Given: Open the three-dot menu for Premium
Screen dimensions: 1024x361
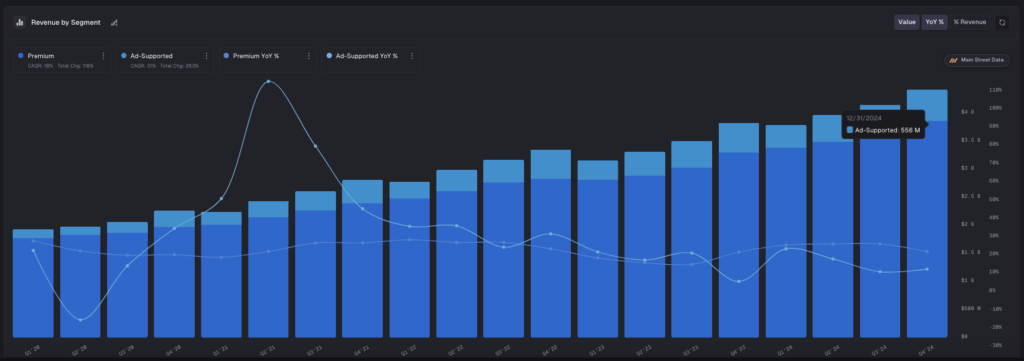Looking at the screenshot, I should click(103, 56).
